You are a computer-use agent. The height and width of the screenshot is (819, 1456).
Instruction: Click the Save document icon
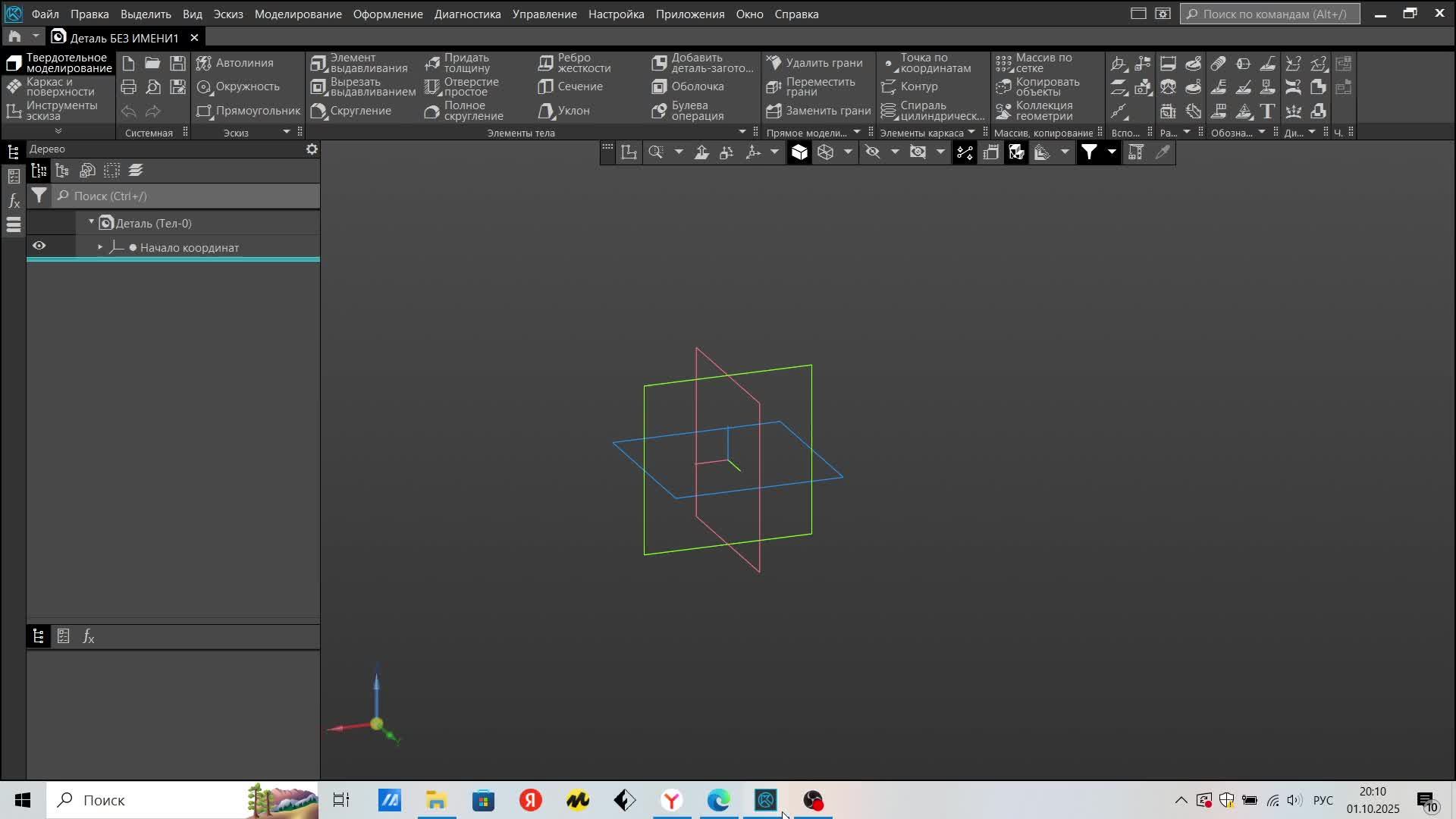pyautogui.click(x=177, y=63)
